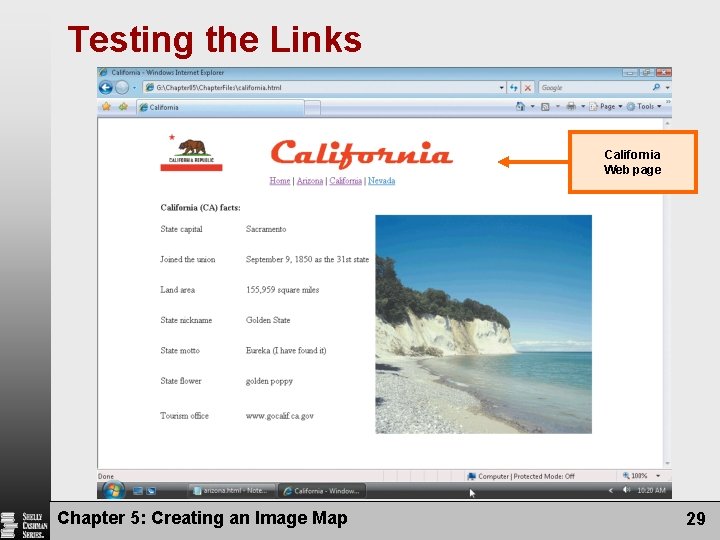Click the volume speaker tray icon
The height and width of the screenshot is (540, 720).
[x=626, y=490]
